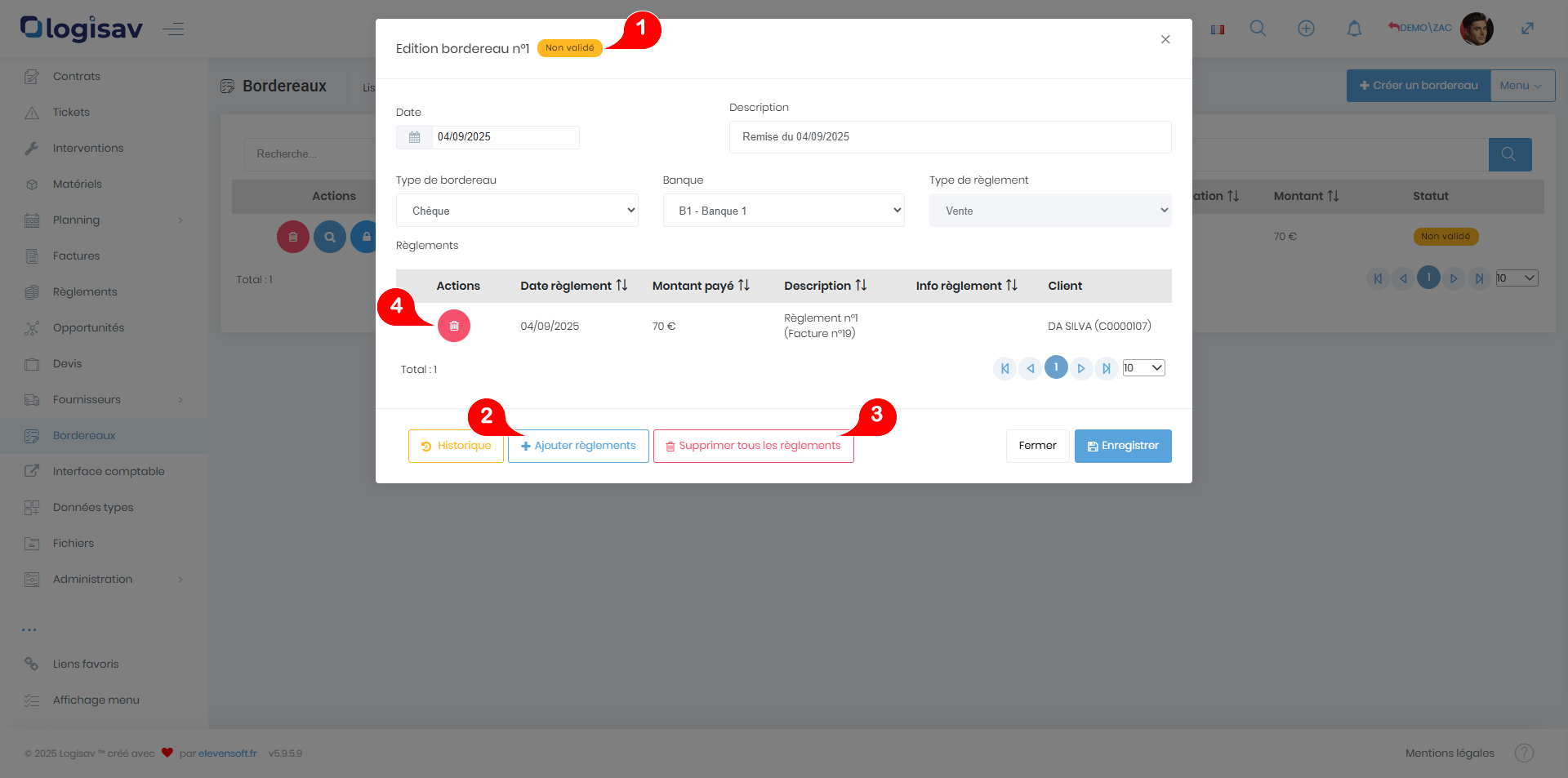Go to last page in modal pagination

(1106, 368)
